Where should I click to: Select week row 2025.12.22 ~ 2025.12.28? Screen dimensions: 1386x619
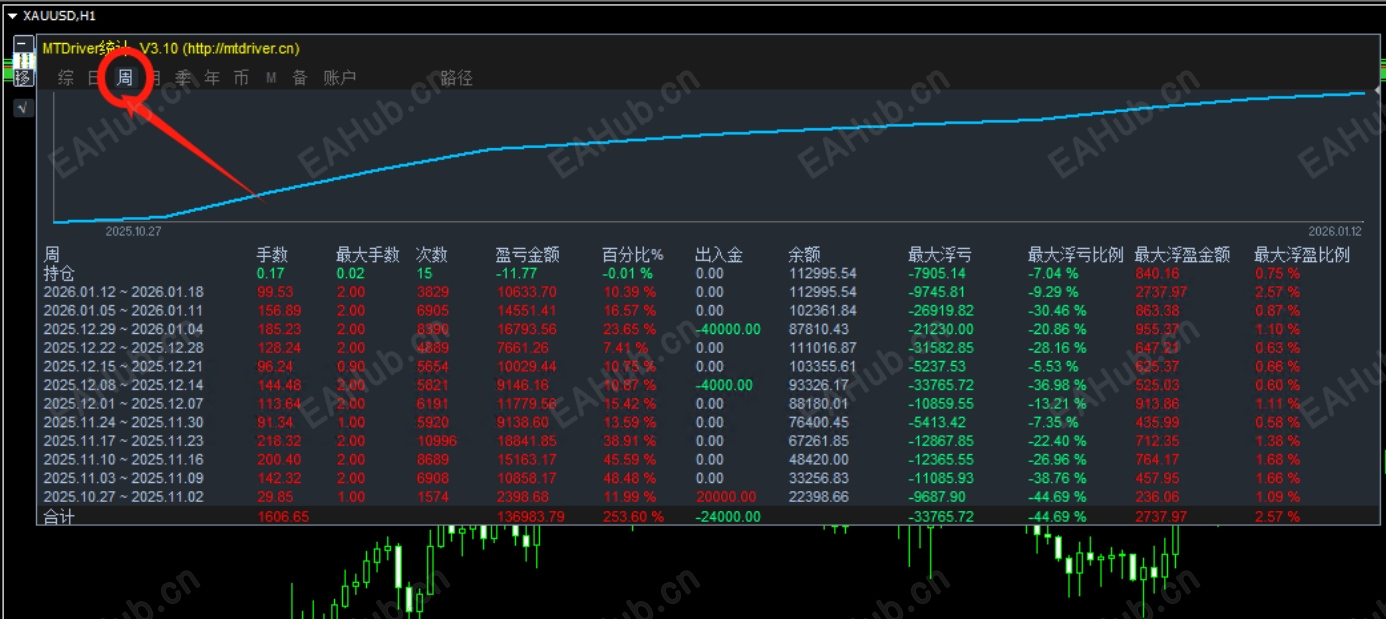(123, 347)
